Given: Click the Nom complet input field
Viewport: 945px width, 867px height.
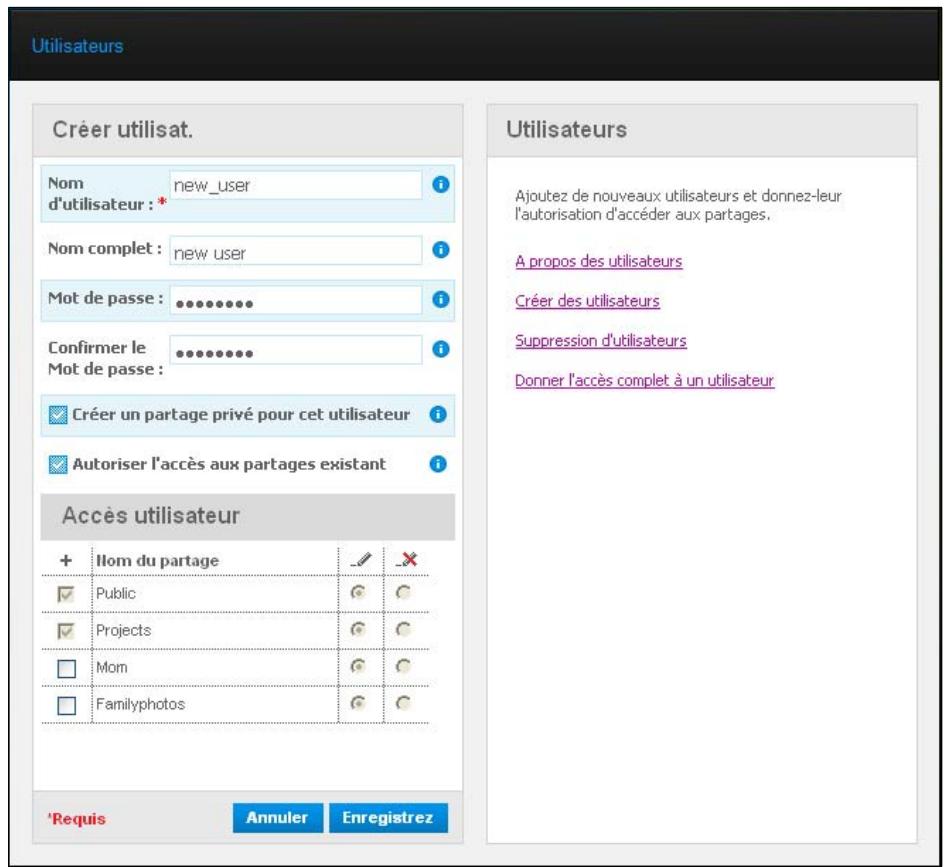Looking at the screenshot, I should (295, 251).
